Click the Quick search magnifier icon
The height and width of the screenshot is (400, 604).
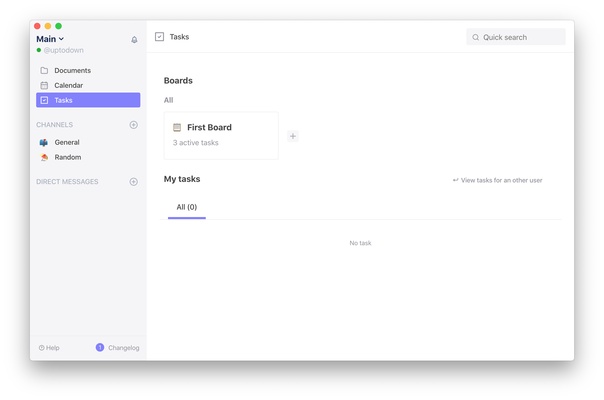tap(476, 37)
